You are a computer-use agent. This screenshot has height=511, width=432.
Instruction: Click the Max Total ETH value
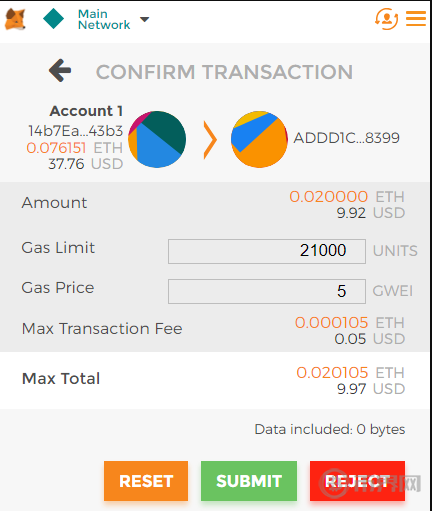350,373
